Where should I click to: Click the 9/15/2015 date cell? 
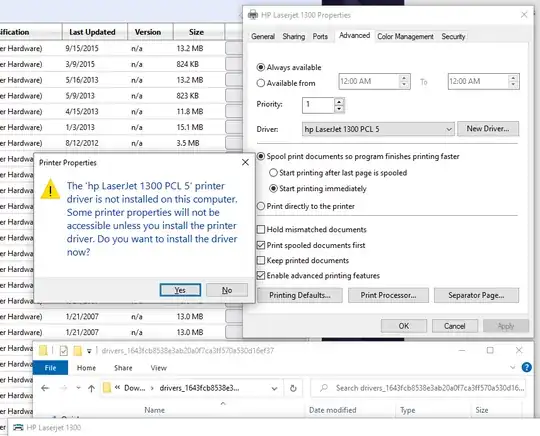coord(82,48)
